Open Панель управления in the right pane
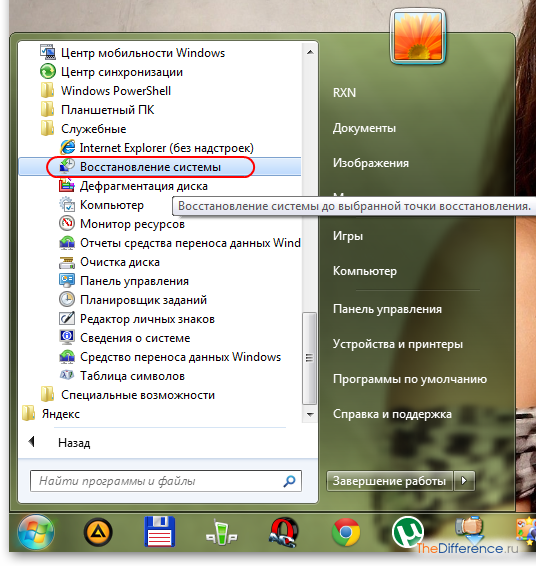This screenshot has width=536, height=566. pos(387,309)
